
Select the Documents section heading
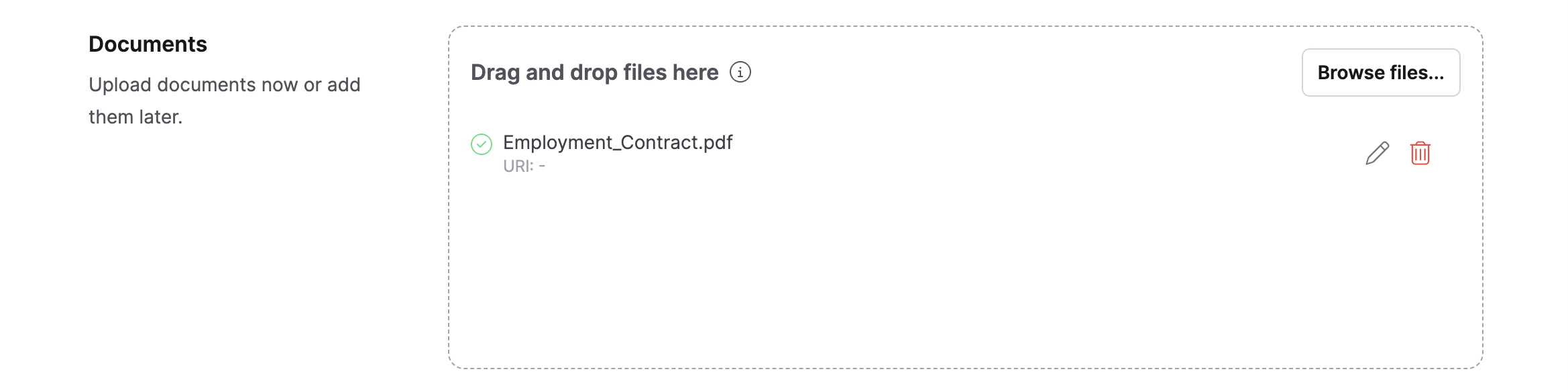[149, 43]
